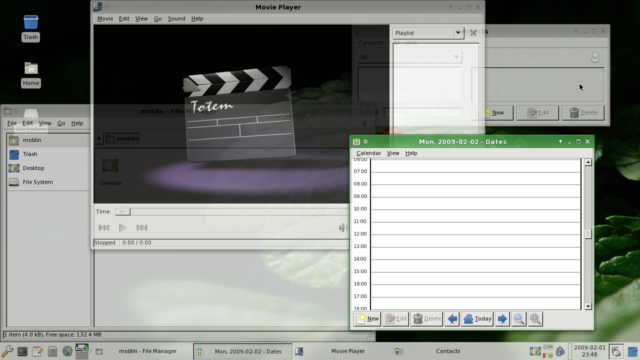
Task: Go to next day with right arrow in Dates
Action: click(502, 319)
